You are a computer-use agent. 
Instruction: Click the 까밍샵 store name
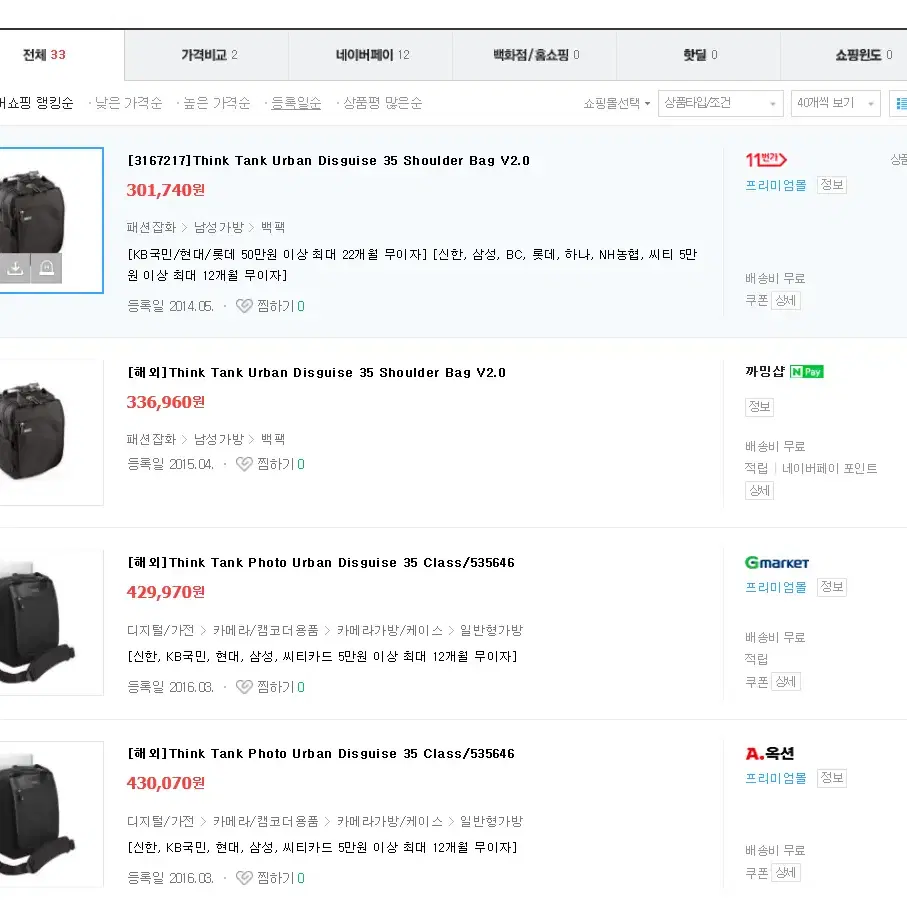(765, 371)
